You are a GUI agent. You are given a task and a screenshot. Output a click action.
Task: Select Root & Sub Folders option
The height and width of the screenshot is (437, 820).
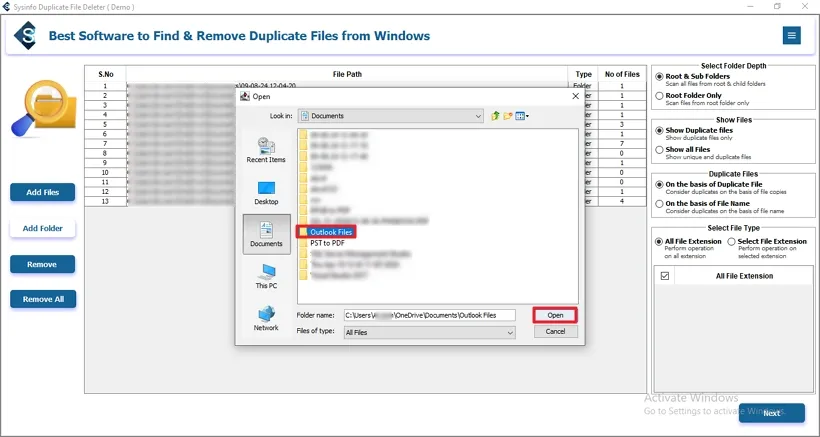pos(659,76)
